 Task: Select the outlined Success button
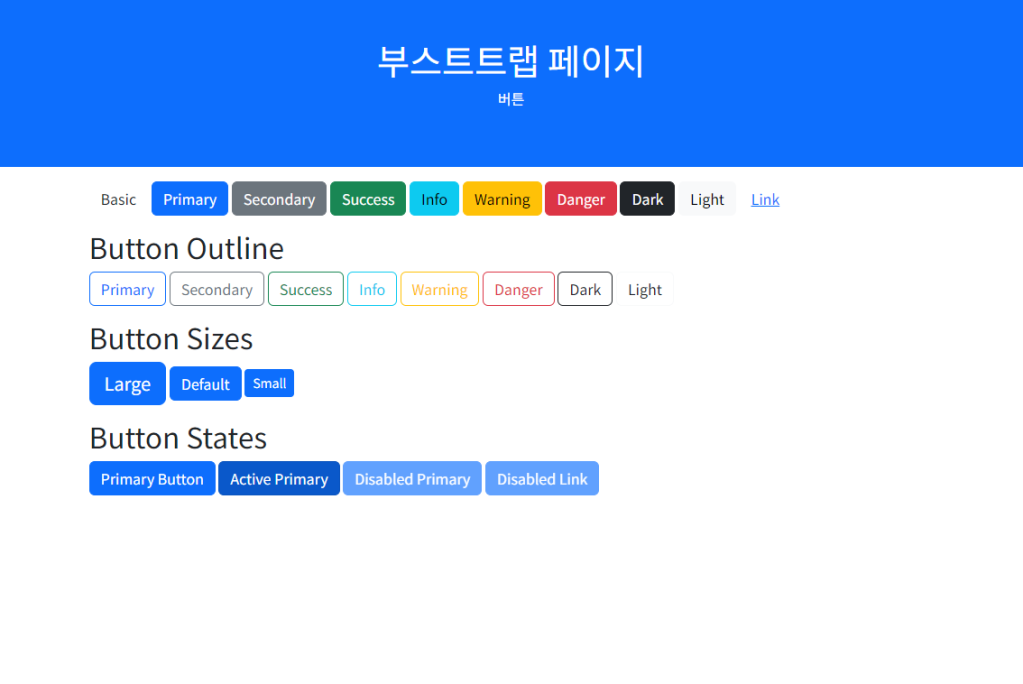click(305, 289)
